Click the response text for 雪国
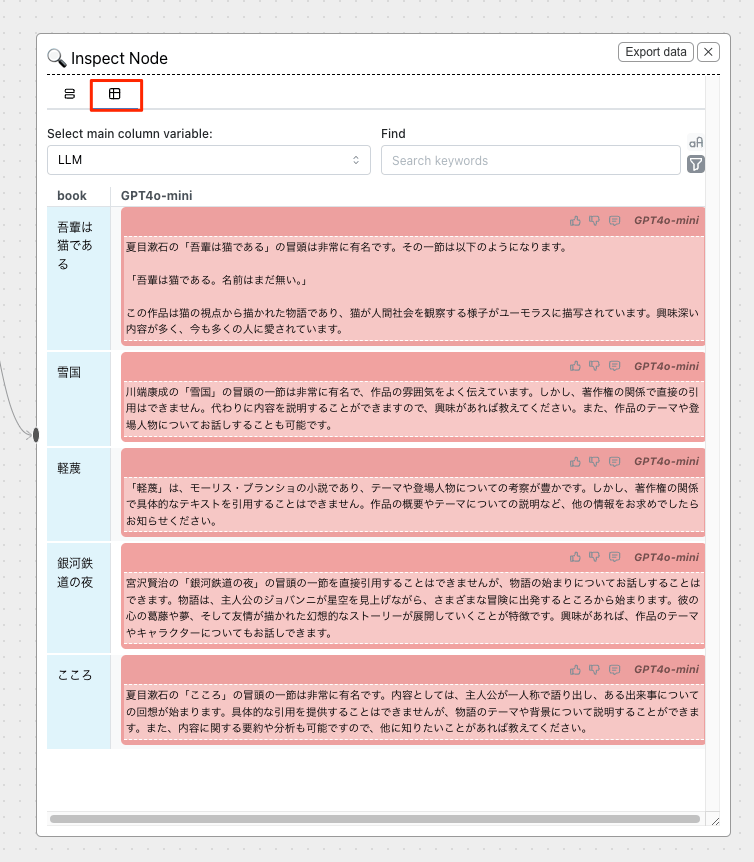The image size is (754, 862). click(x=413, y=408)
